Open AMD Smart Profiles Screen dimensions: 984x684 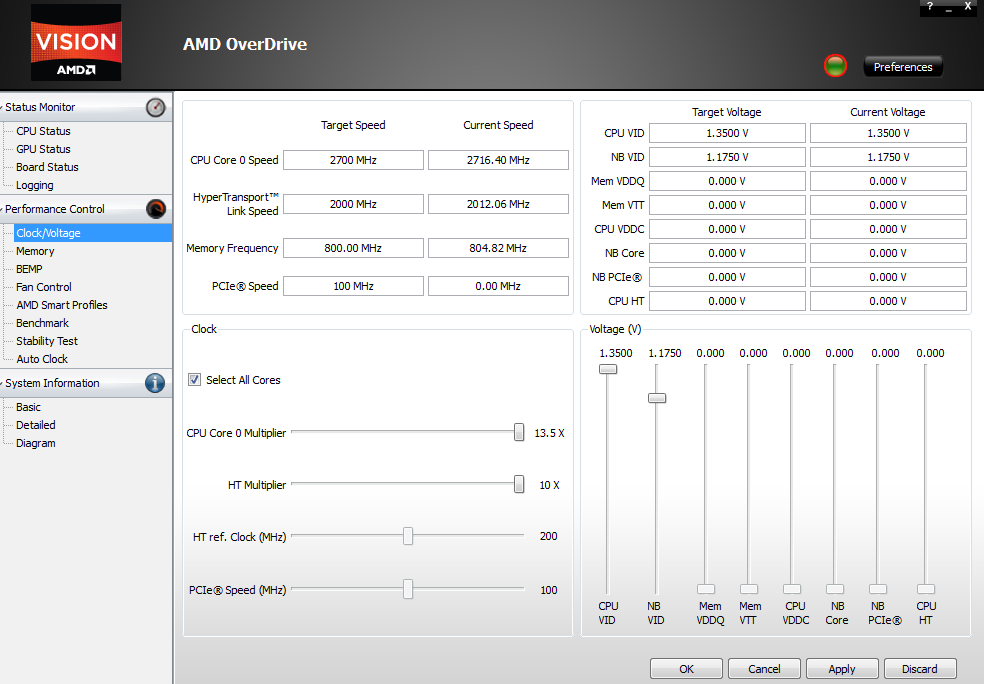click(62, 305)
